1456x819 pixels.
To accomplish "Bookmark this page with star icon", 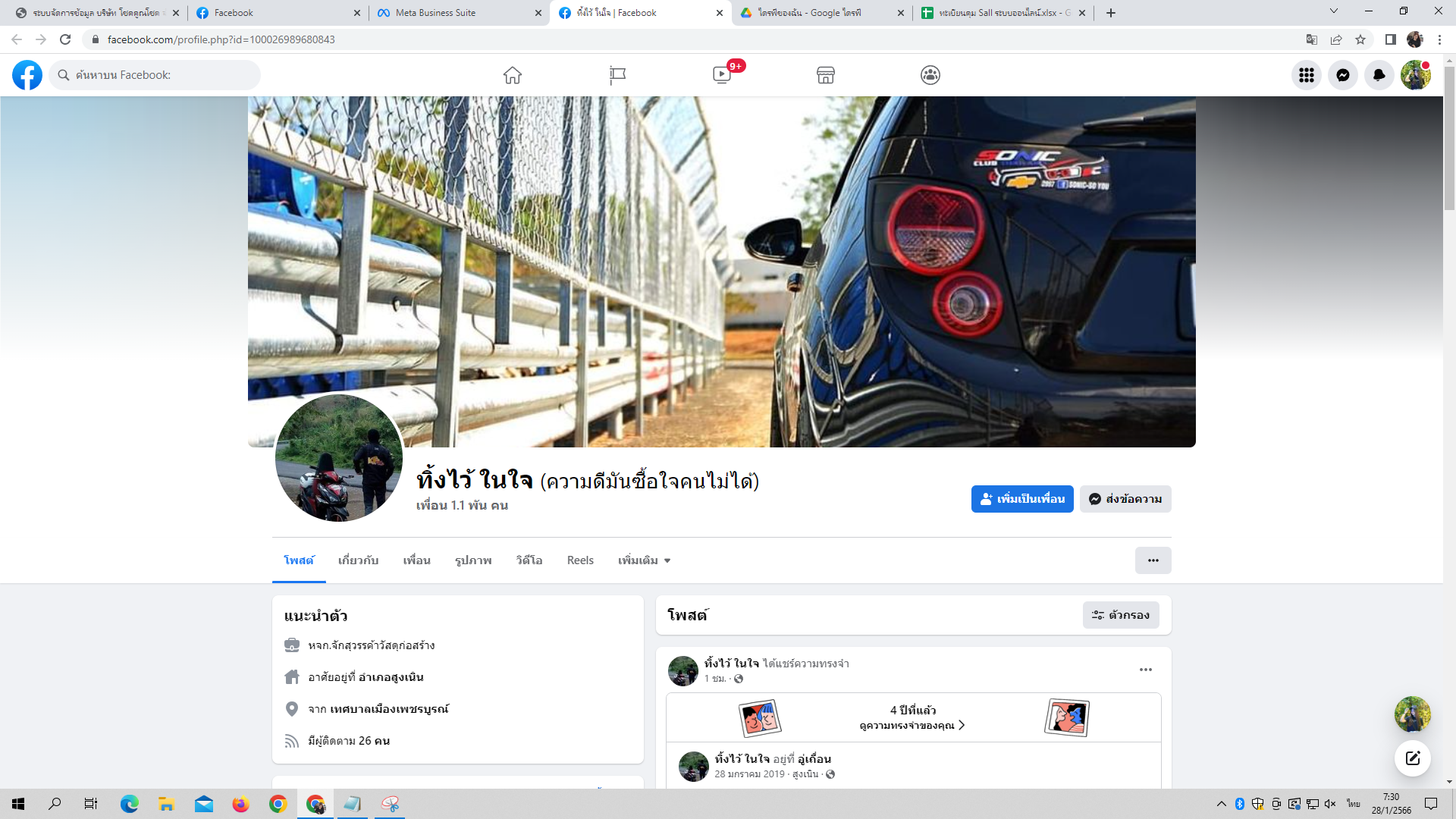I will [1360, 39].
